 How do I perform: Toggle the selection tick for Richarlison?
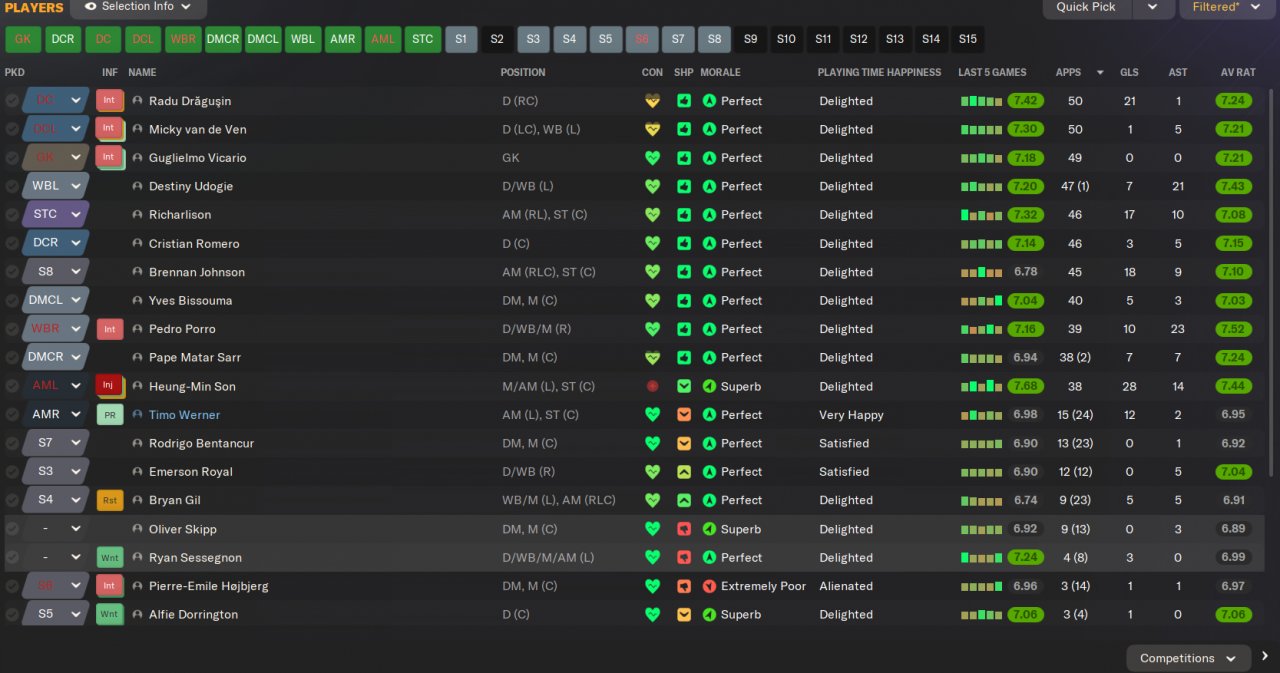(x=12, y=215)
